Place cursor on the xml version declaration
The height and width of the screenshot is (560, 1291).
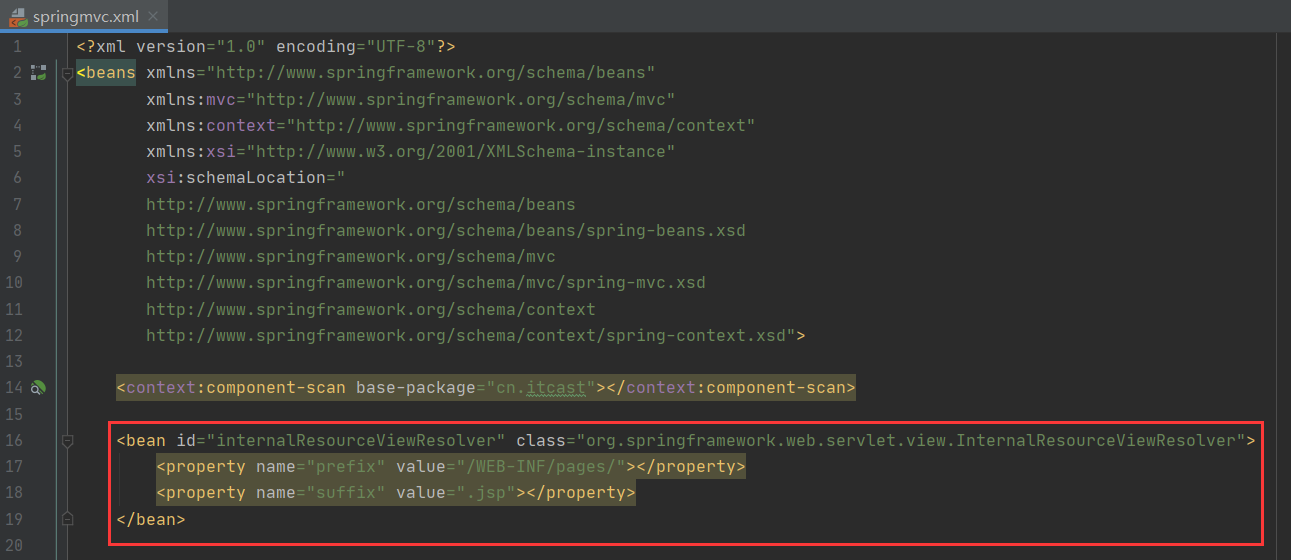pyautogui.click(x=266, y=47)
